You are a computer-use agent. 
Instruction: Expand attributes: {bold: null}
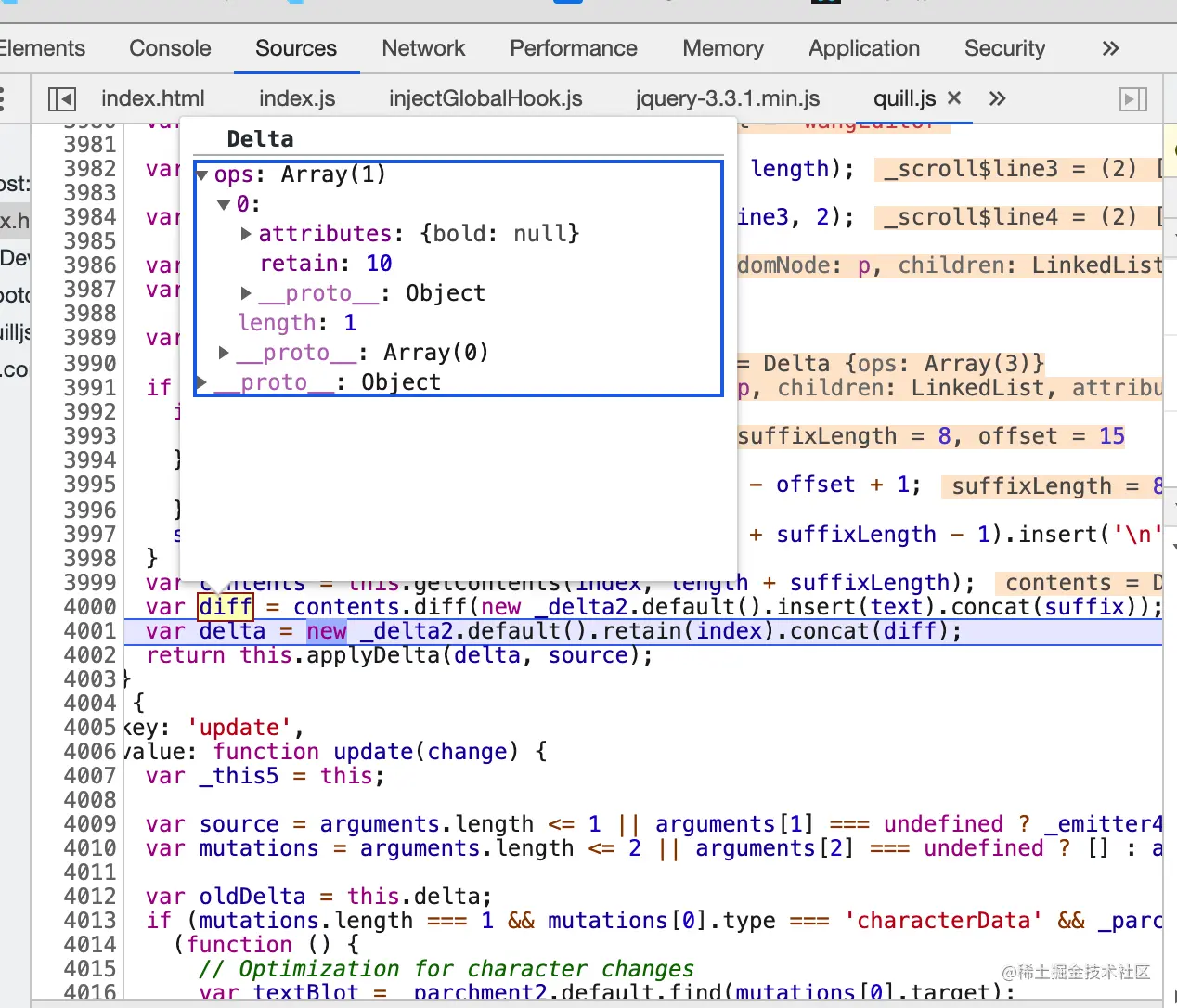246,234
